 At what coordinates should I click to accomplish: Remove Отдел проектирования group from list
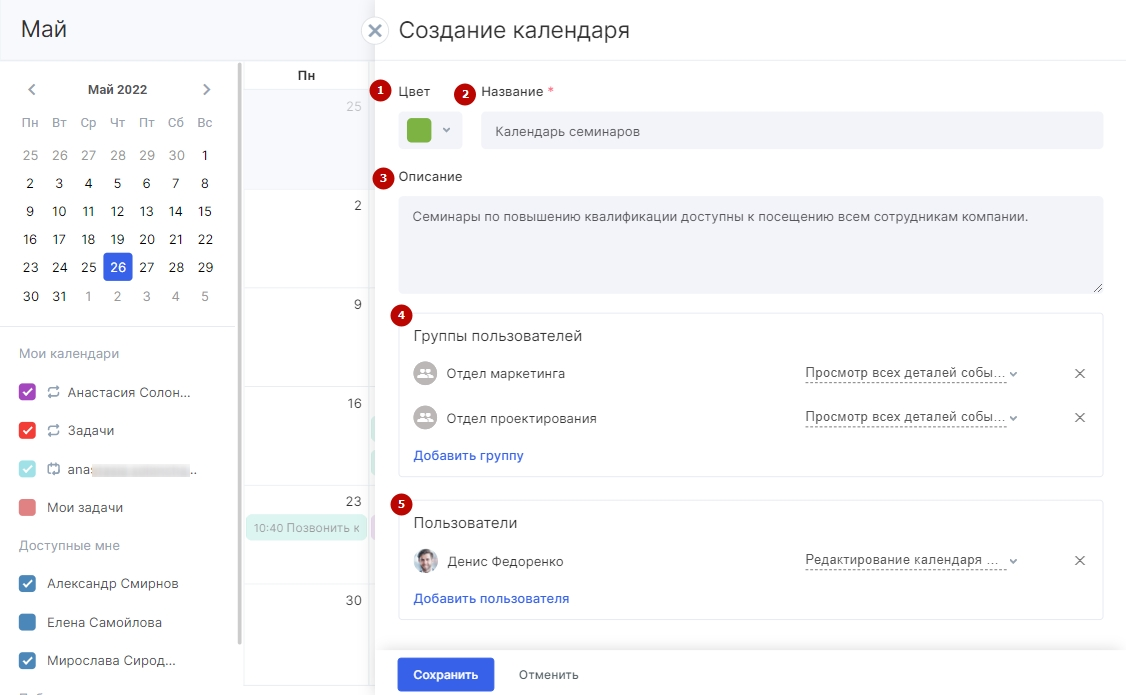coord(1079,418)
